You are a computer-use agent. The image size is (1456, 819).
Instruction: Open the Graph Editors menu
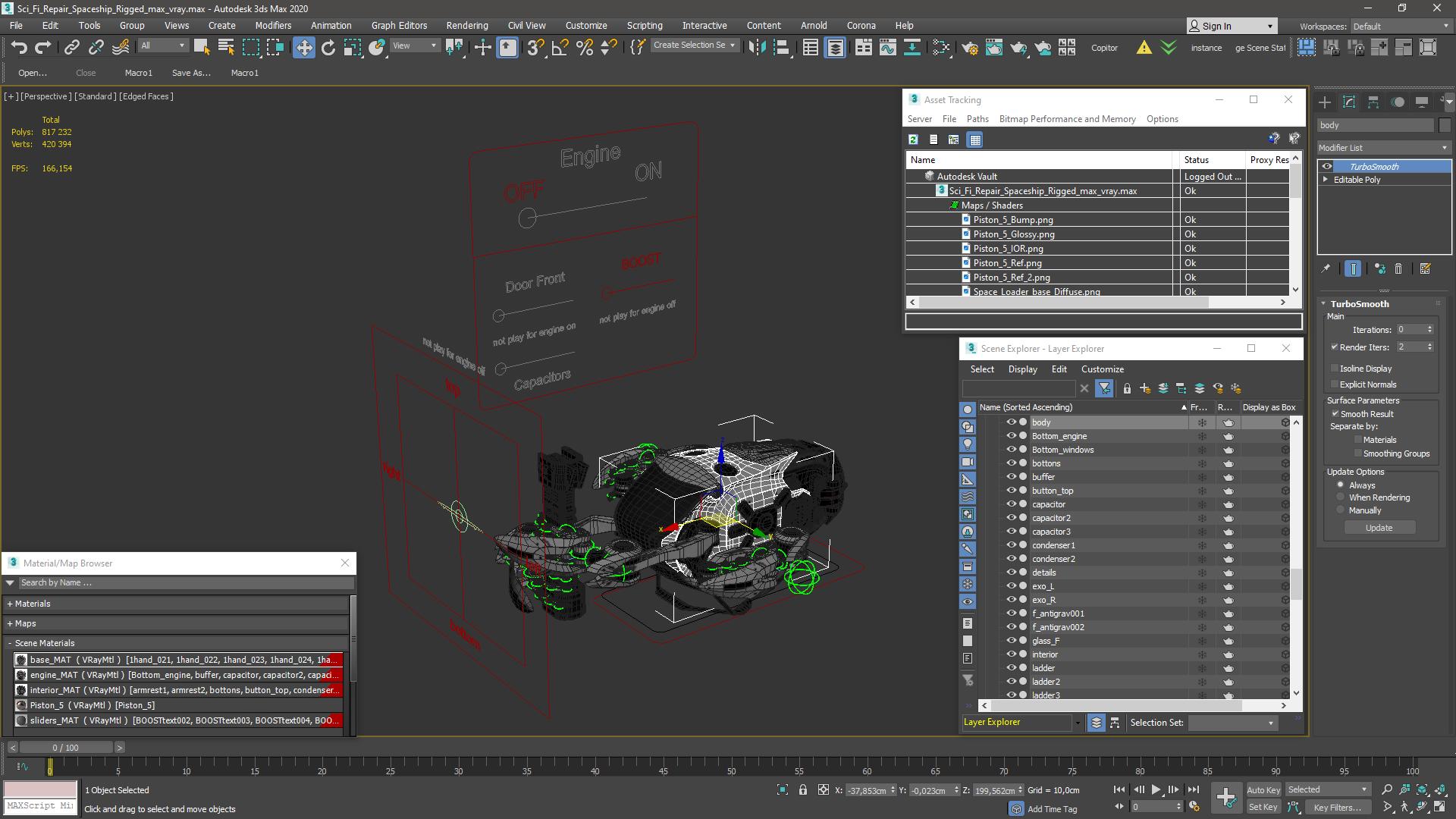399,26
